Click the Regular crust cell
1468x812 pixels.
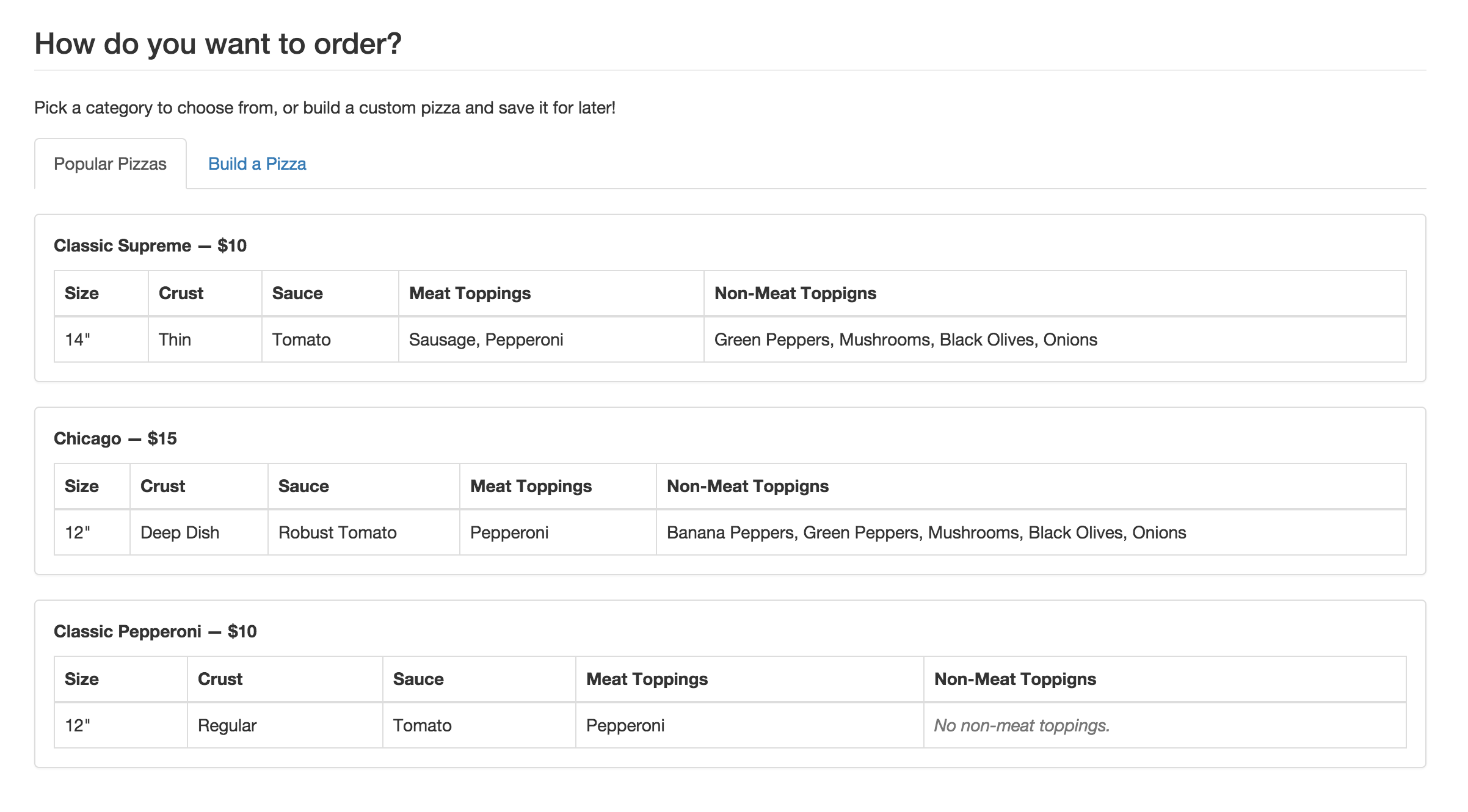(x=285, y=725)
